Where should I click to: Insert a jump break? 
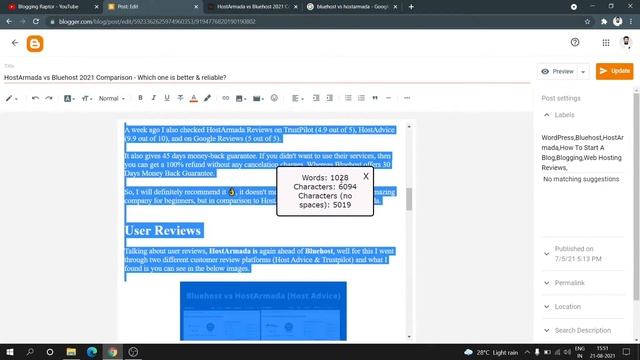coord(388,98)
